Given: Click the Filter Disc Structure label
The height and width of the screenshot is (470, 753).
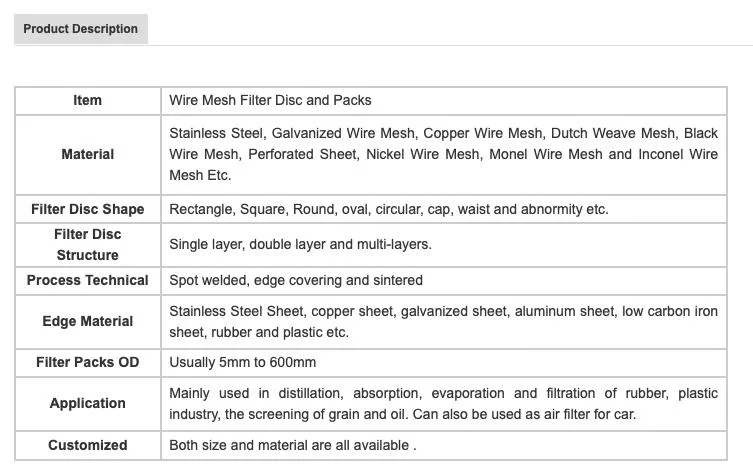Looking at the screenshot, I should tap(88, 244).
